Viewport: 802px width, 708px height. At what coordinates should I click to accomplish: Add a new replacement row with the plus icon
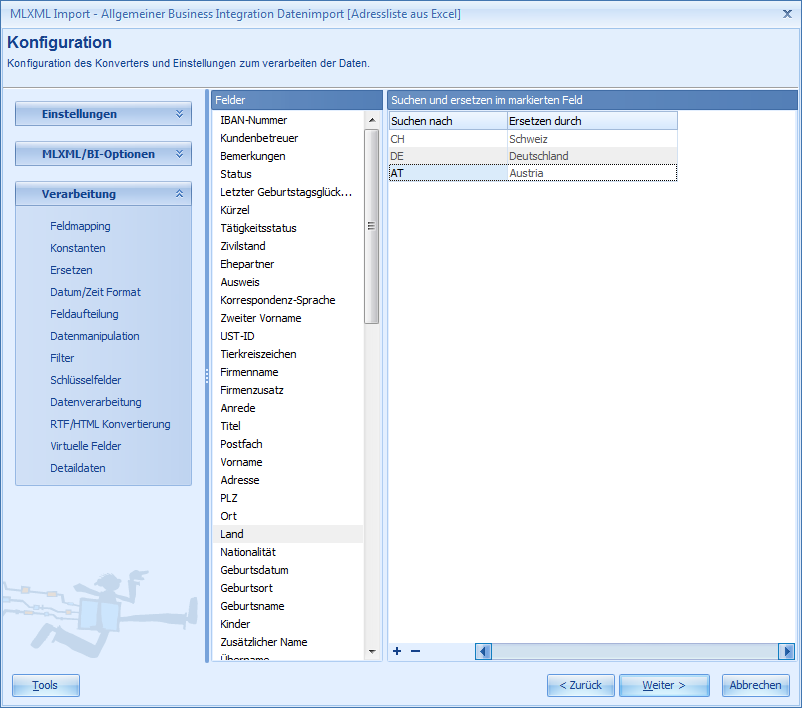(x=396, y=651)
